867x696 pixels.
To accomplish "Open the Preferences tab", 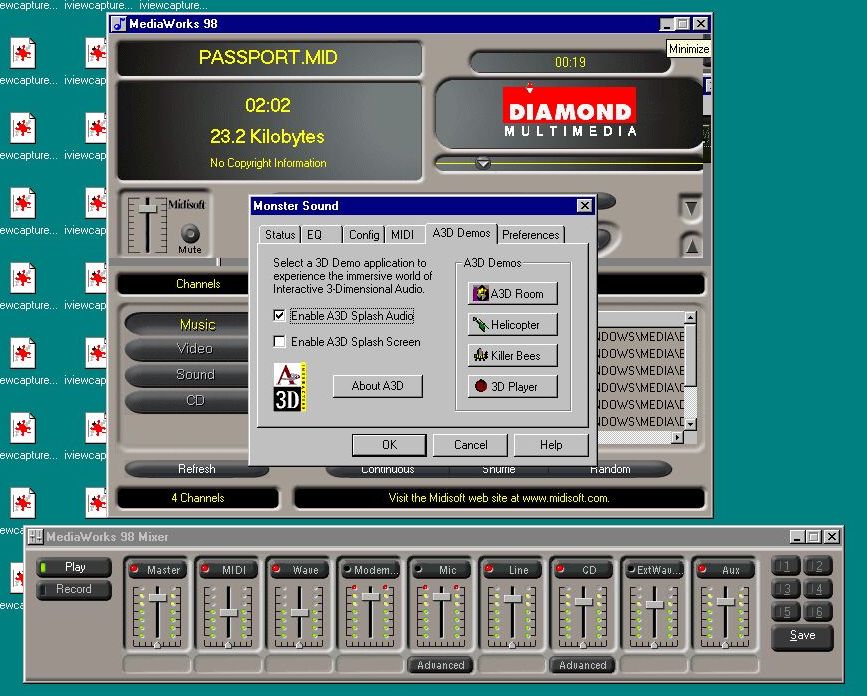I will (x=531, y=235).
